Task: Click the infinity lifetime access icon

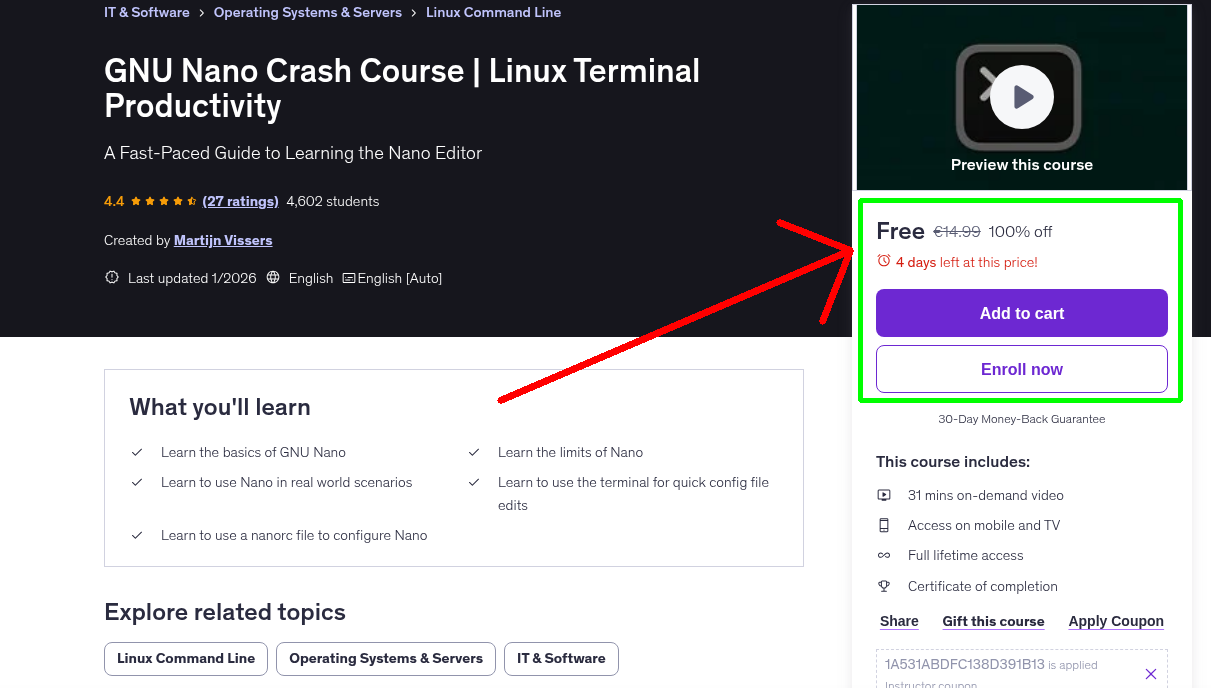Action: tap(884, 555)
